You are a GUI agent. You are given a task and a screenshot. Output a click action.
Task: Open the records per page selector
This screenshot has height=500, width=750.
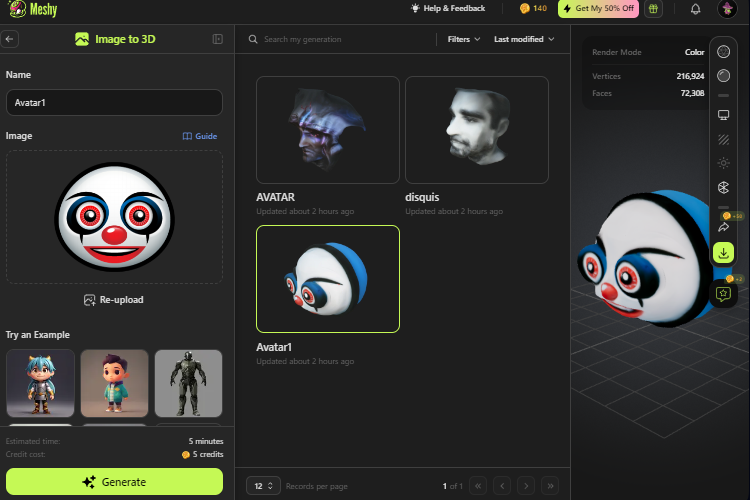[263, 486]
